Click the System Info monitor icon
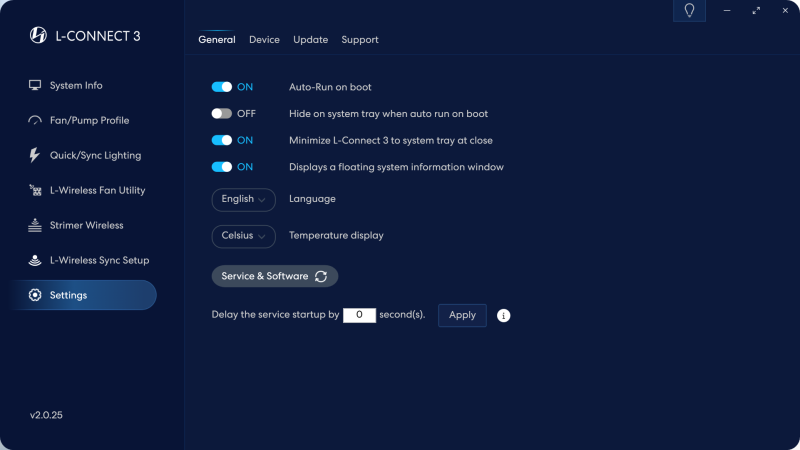Viewport: 800px width, 450px height. coord(35,85)
